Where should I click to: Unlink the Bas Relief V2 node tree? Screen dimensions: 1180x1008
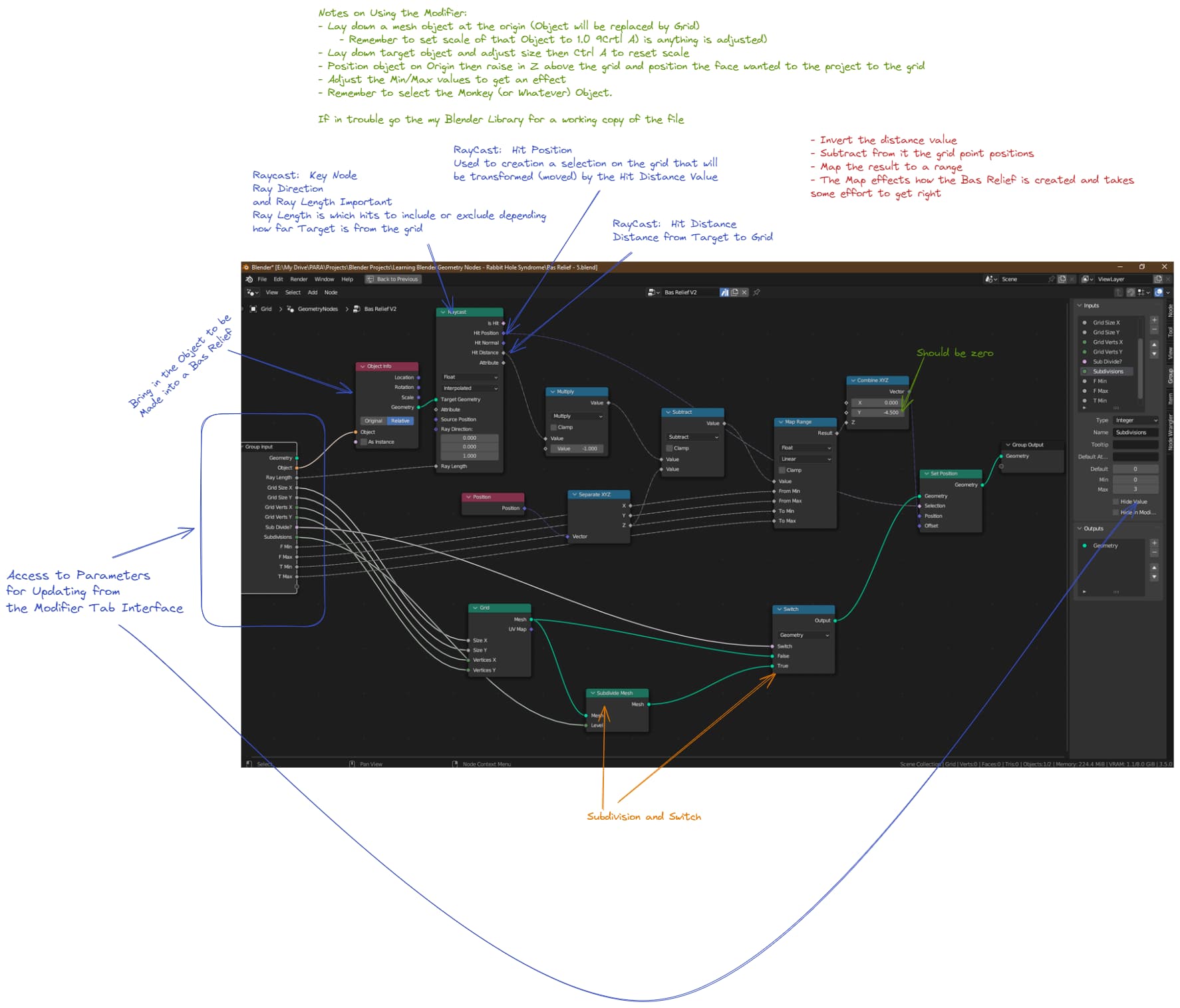(x=744, y=292)
